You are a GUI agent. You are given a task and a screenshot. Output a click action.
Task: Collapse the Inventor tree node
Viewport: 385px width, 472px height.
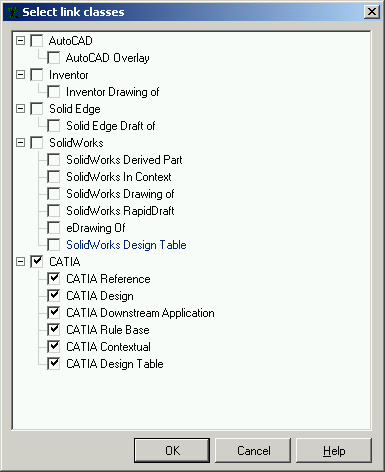pos(20,75)
